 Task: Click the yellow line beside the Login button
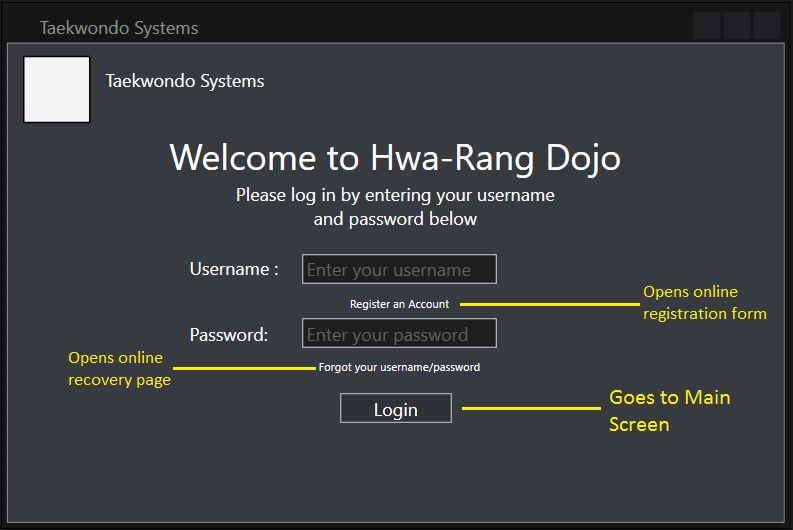[x=530, y=408]
